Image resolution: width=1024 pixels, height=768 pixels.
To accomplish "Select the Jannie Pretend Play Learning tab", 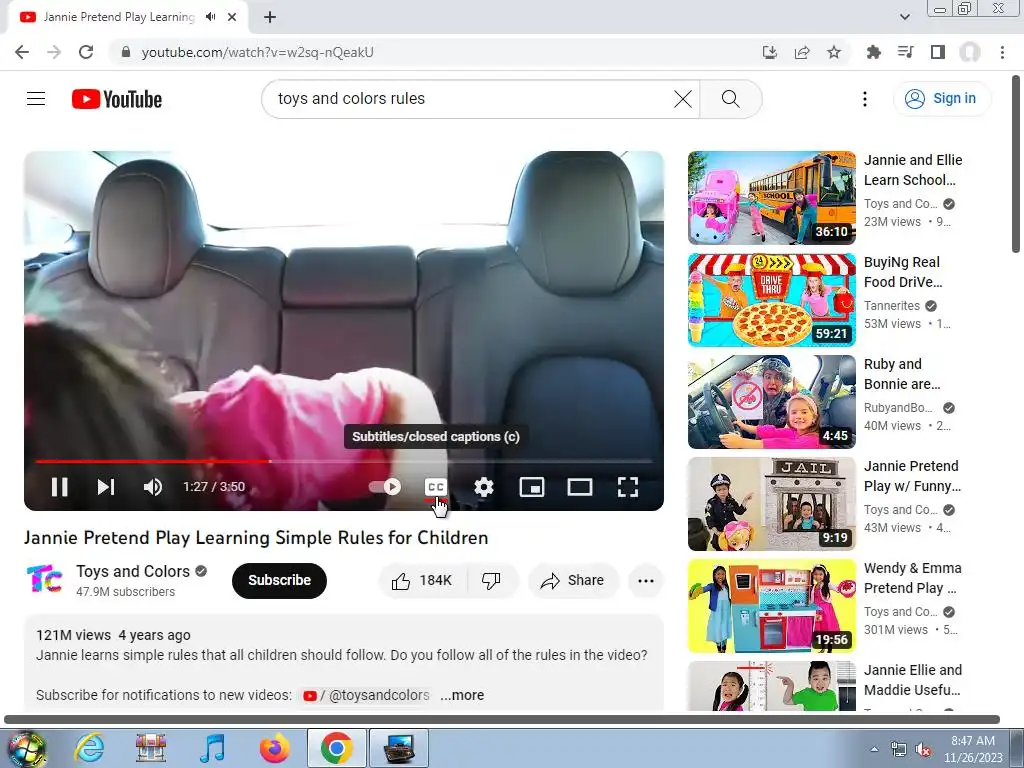I will (x=127, y=17).
